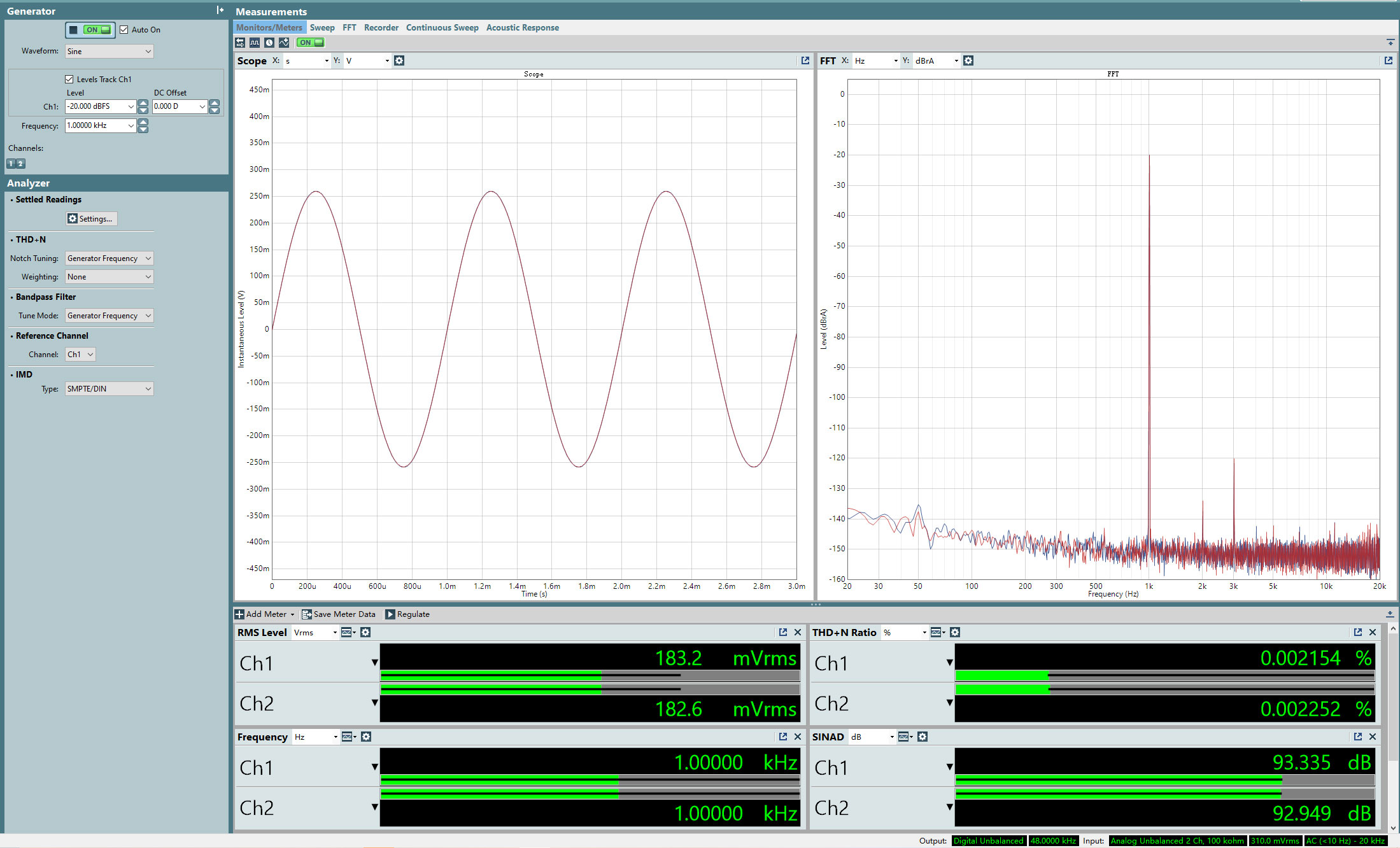
Task: Open THD+N Notch Tuning dropdown
Action: 109,258
